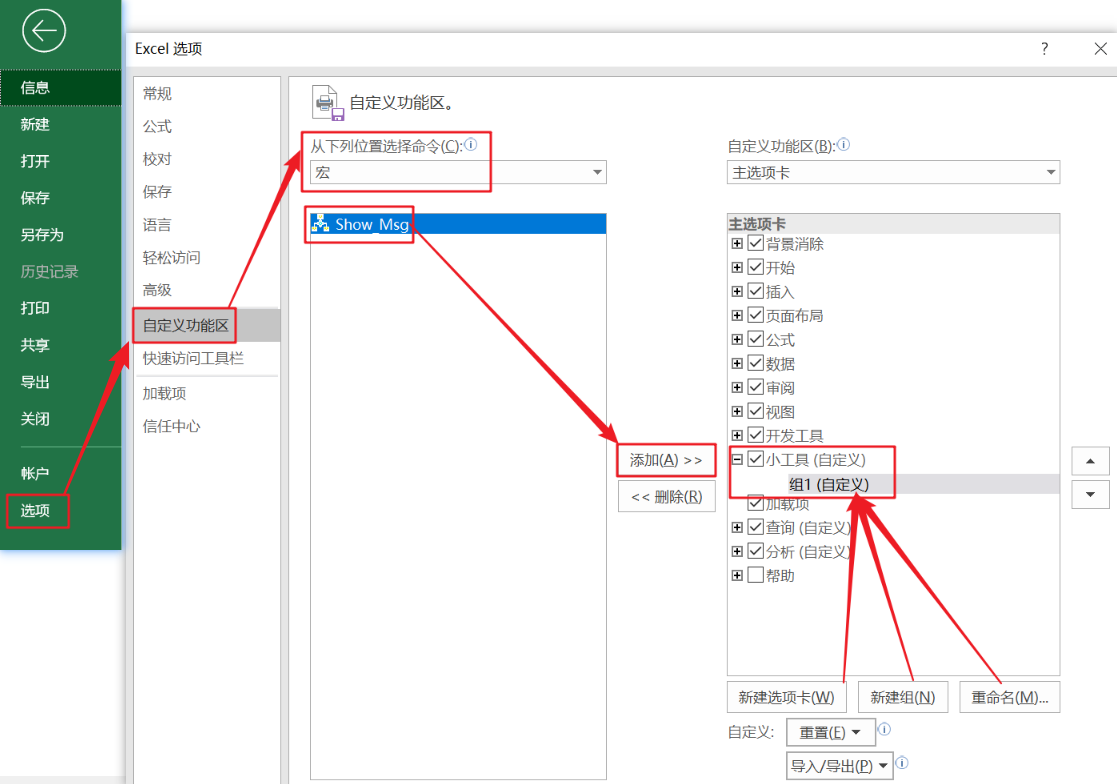This screenshot has width=1117, height=784.
Task: Click 新建组(N) button
Action: pyautogui.click(x=903, y=697)
